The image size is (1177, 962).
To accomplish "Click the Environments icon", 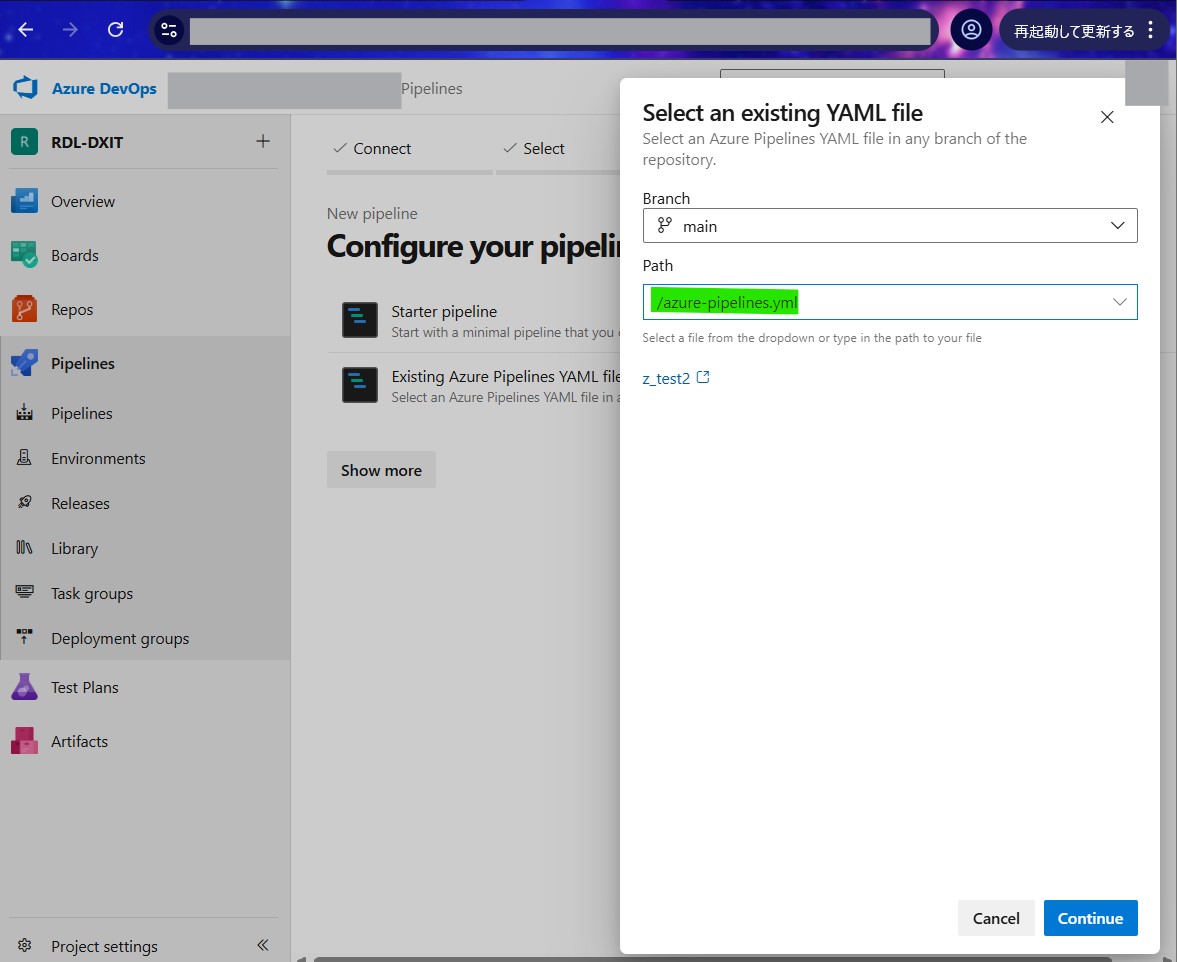I will click(24, 457).
